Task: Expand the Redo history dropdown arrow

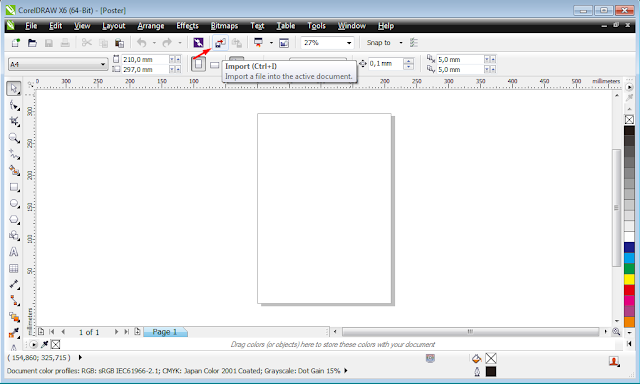Action: [x=180, y=42]
